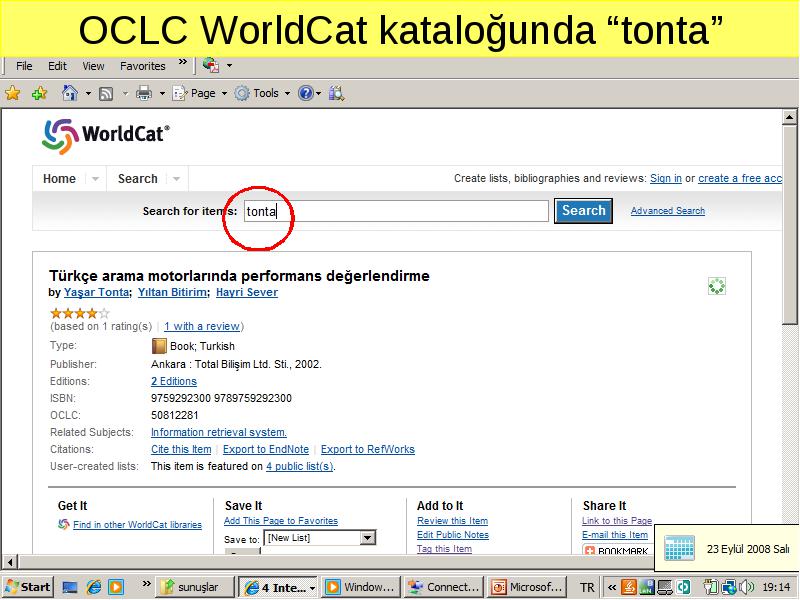Click the green loading spinner icon in record
The width and height of the screenshot is (800, 600).
(717, 286)
